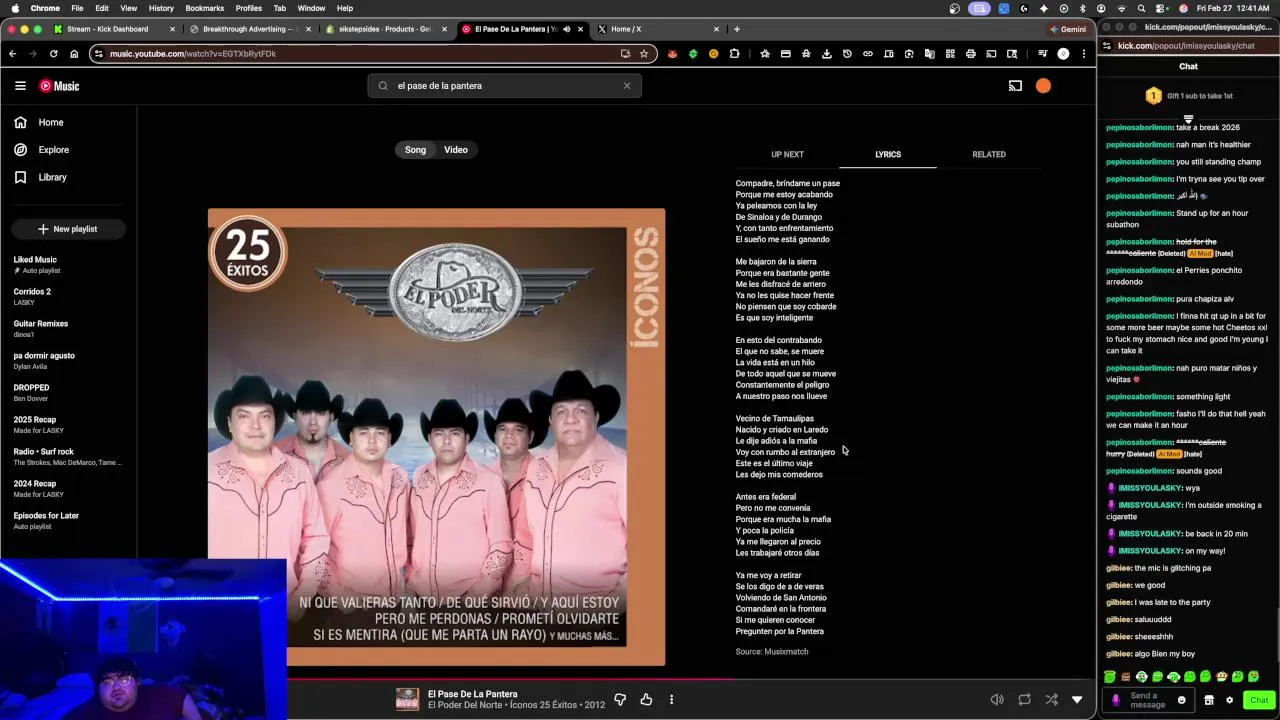The width and height of the screenshot is (1280, 720).
Task: Open the Profiles menu
Action: coord(248,8)
